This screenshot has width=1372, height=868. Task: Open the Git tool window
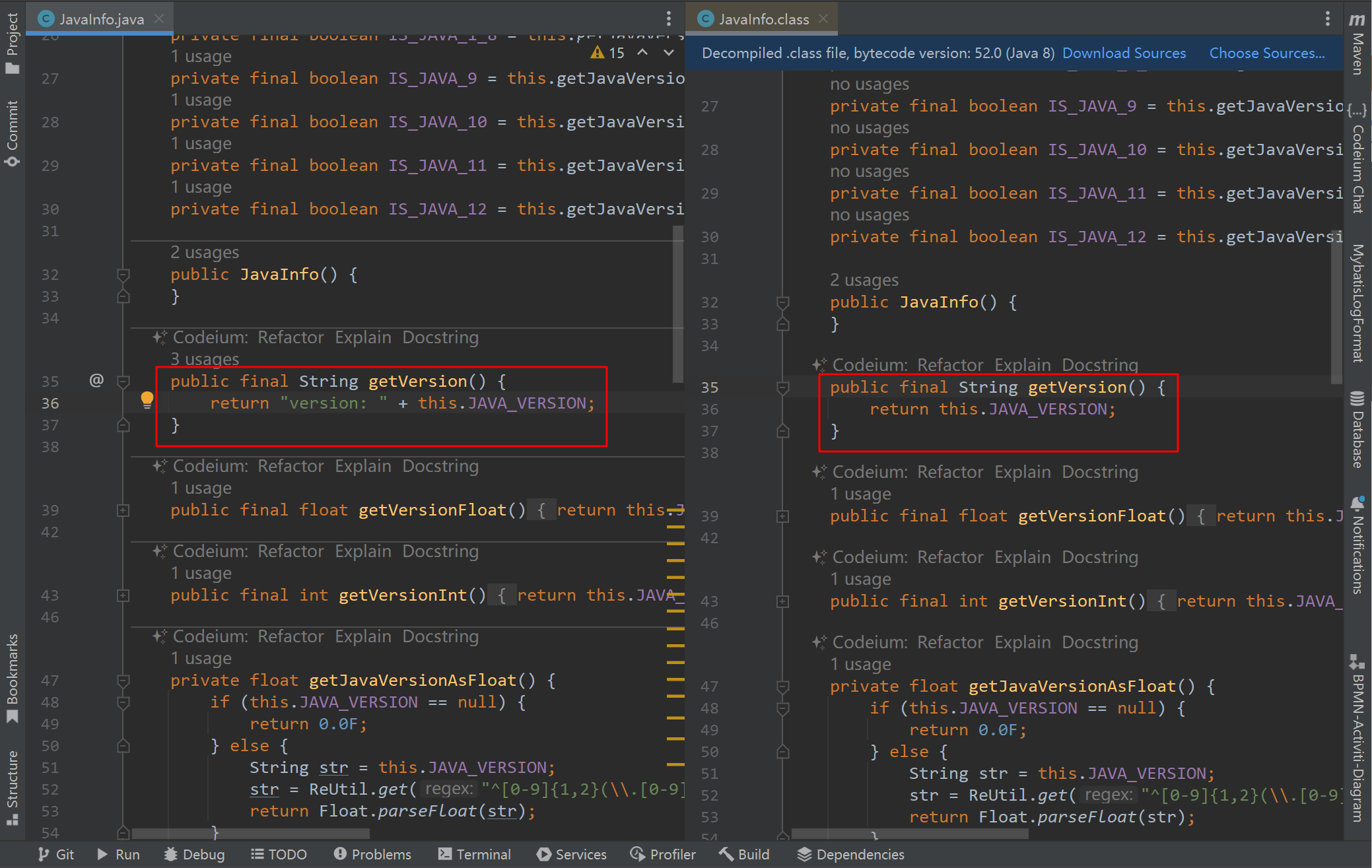pos(55,854)
